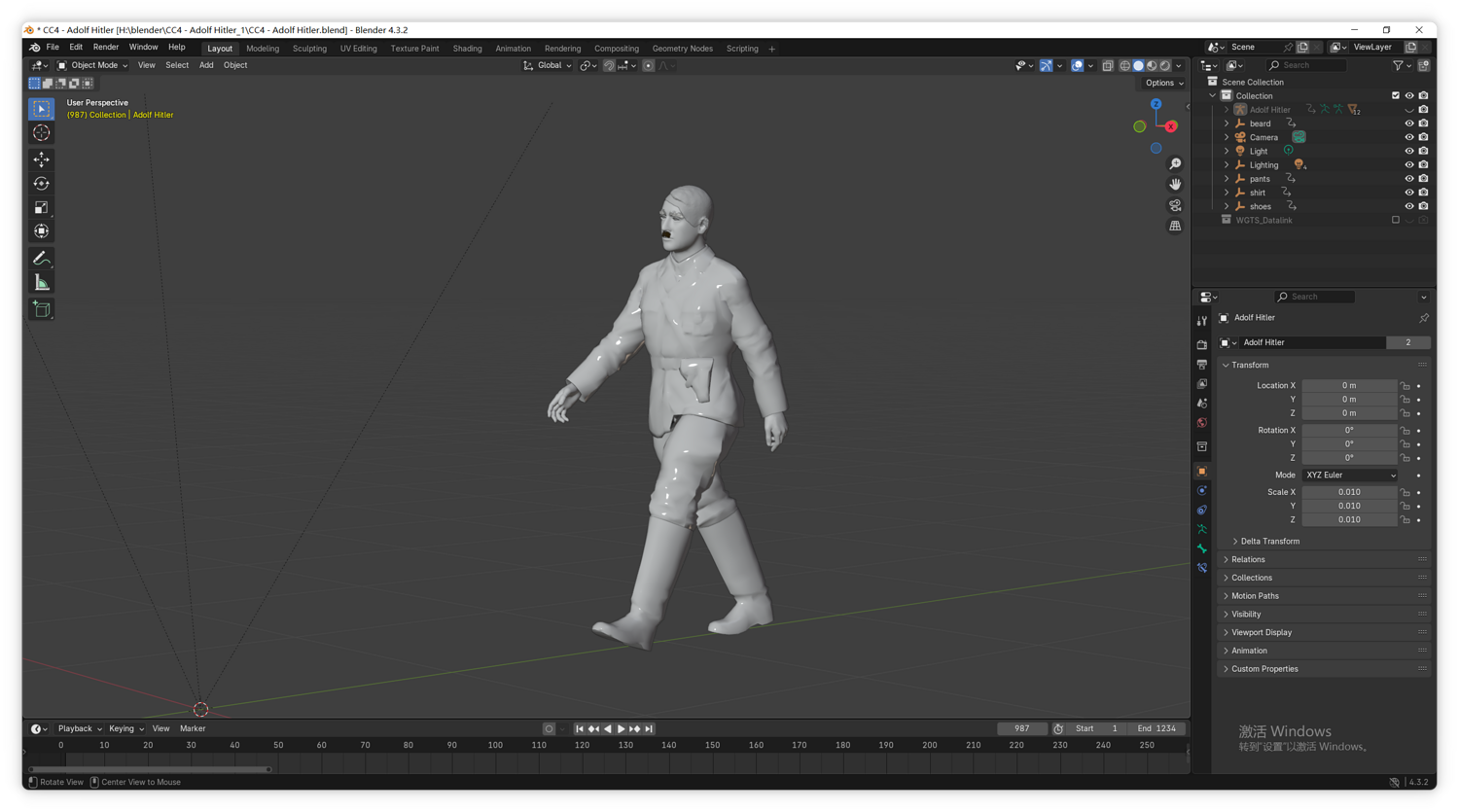Switch to the Sculpting workspace tab
1459x812 pixels.
click(309, 49)
